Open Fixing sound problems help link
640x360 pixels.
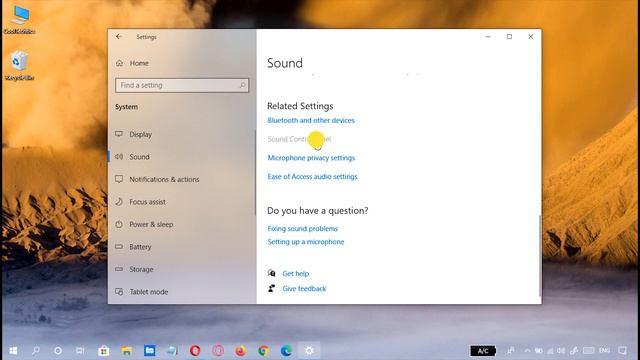302,229
